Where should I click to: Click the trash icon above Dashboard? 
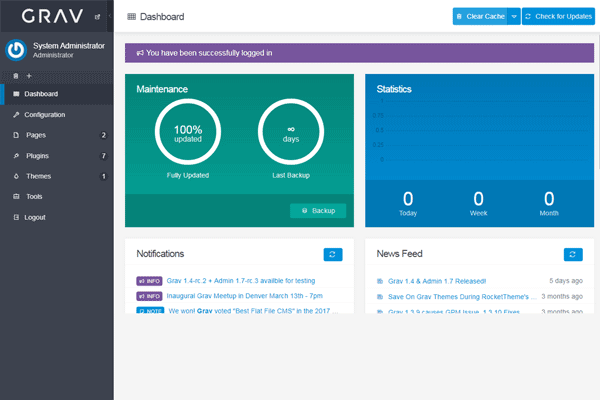15,76
